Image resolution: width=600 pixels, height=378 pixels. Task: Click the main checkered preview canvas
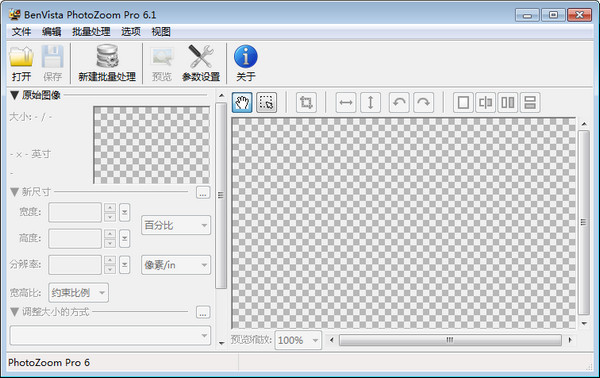coord(404,223)
